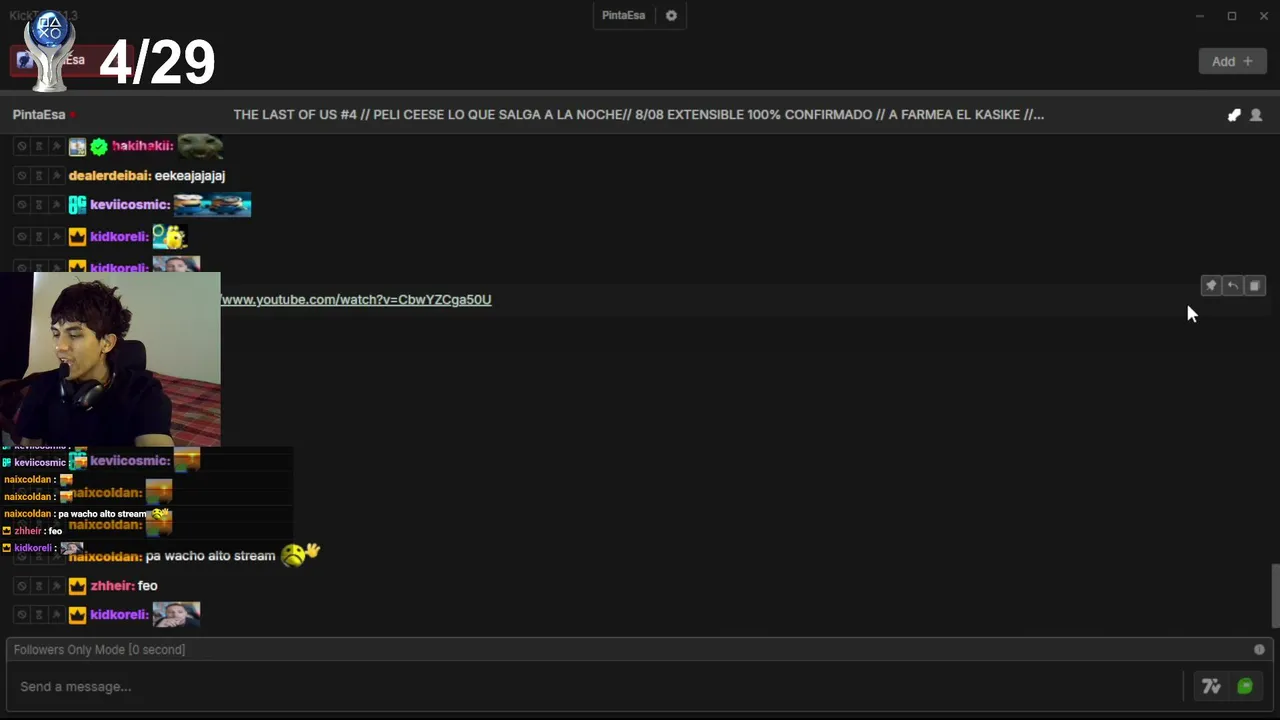Click the minions emote in keviicosmic's message

point(212,205)
